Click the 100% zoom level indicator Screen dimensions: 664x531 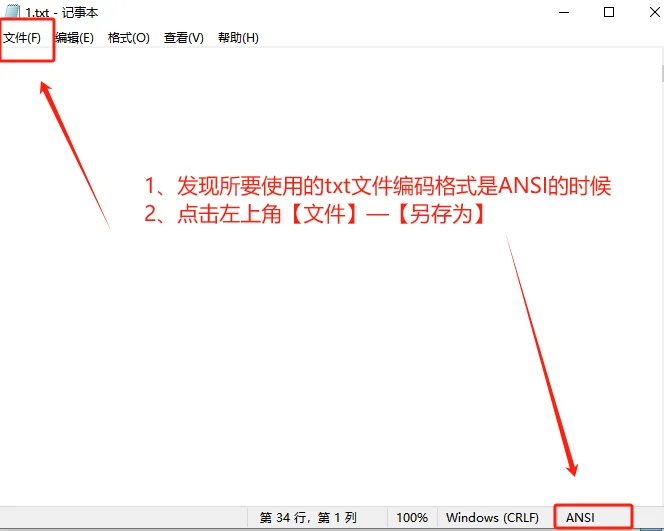point(412,517)
